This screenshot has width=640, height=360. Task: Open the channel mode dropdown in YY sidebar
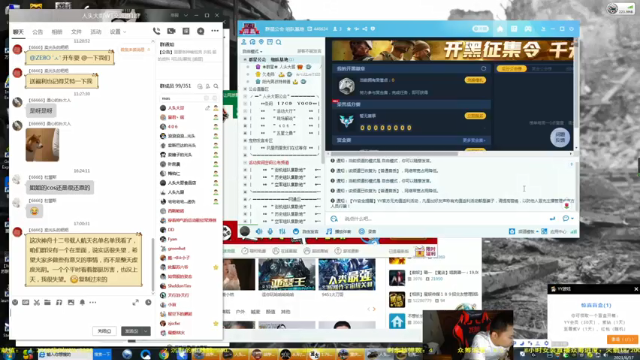[x=252, y=51]
